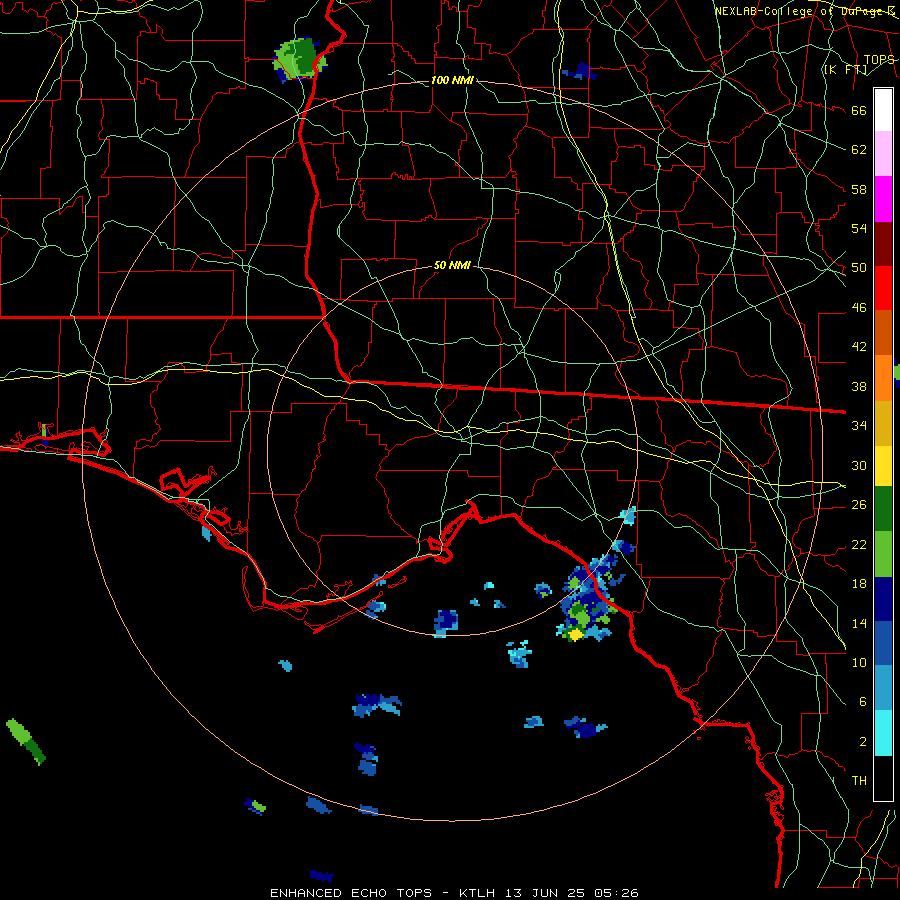Click the 'KTLH' radar site identifier
Viewport: 900px width, 900px height.
tap(477, 893)
